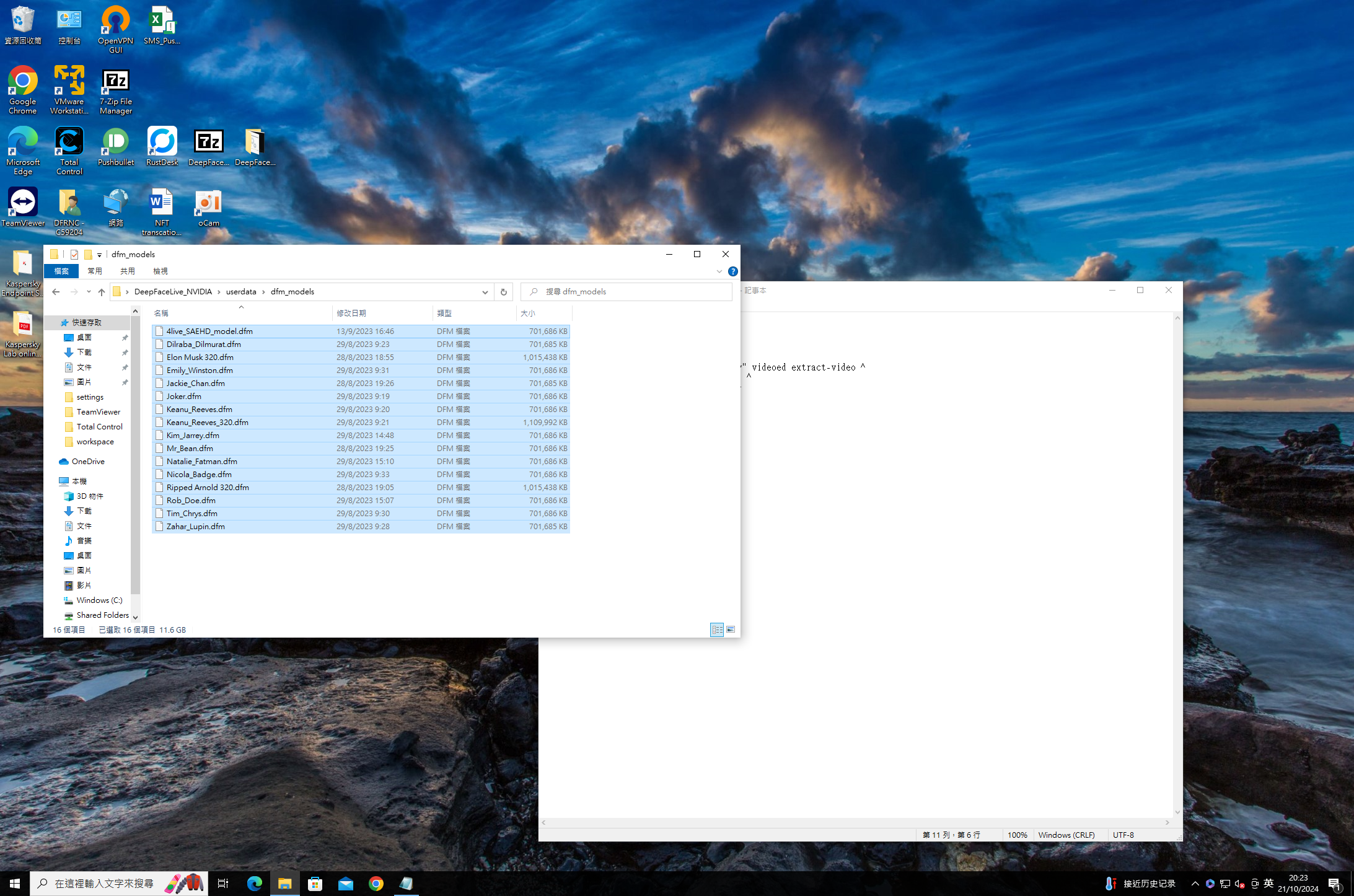Expand the DeepFaceLive_NVIDIA breadcrumb arrow
Viewport: 1354px width, 896px height.
pos(219,292)
